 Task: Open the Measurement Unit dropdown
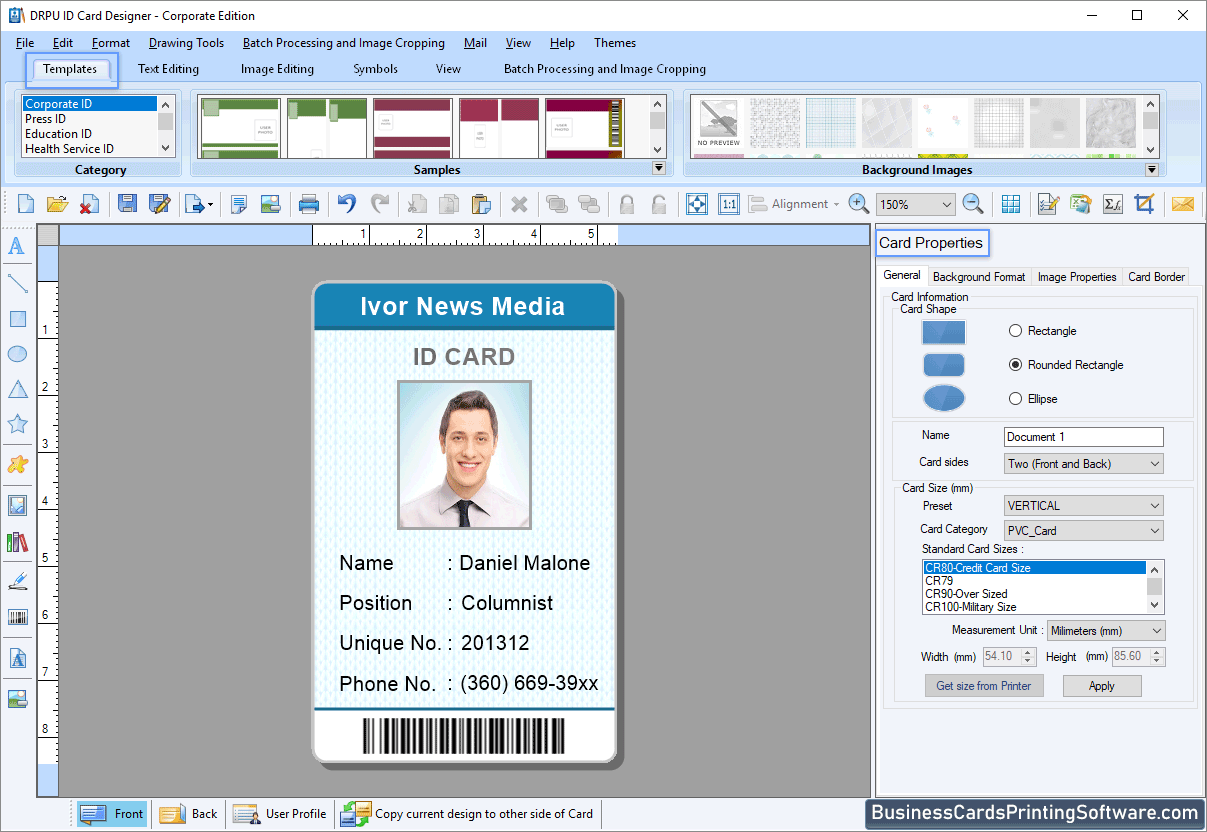click(x=1105, y=631)
